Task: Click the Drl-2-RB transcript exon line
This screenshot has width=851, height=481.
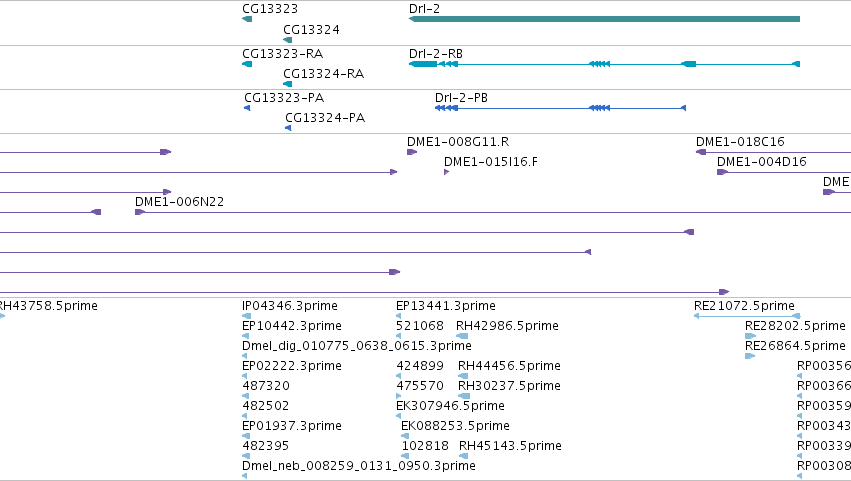Action: click(x=604, y=64)
